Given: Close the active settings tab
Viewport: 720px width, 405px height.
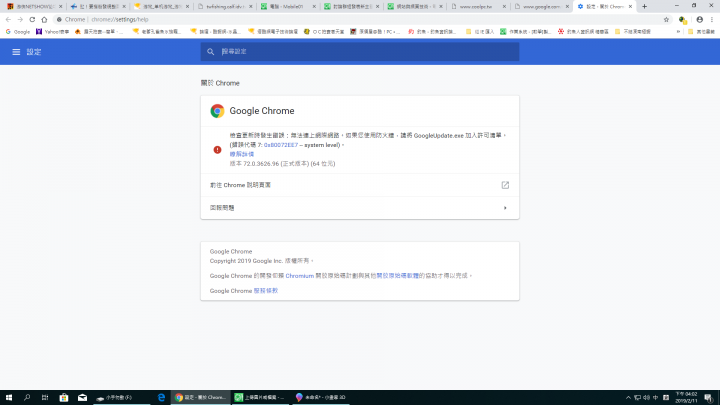Looking at the screenshot, I should pyautogui.click(x=630, y=6).
